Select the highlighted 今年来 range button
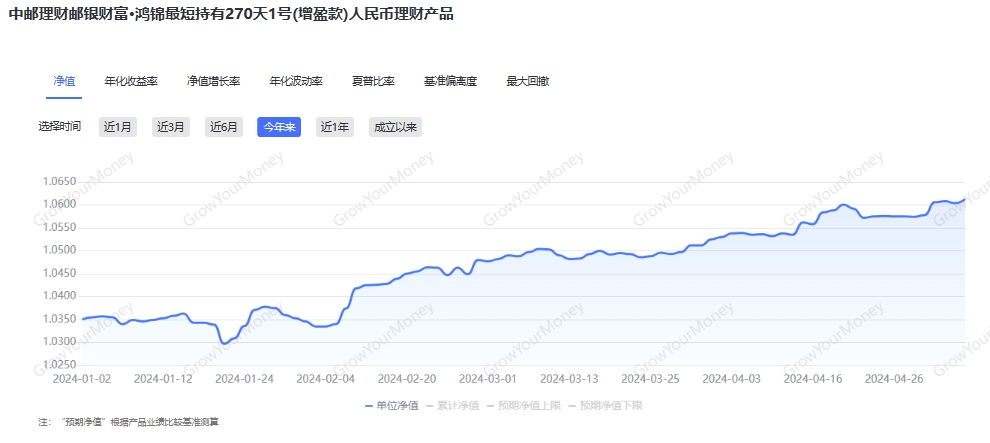The image size is (990, 443). [279, 127]
